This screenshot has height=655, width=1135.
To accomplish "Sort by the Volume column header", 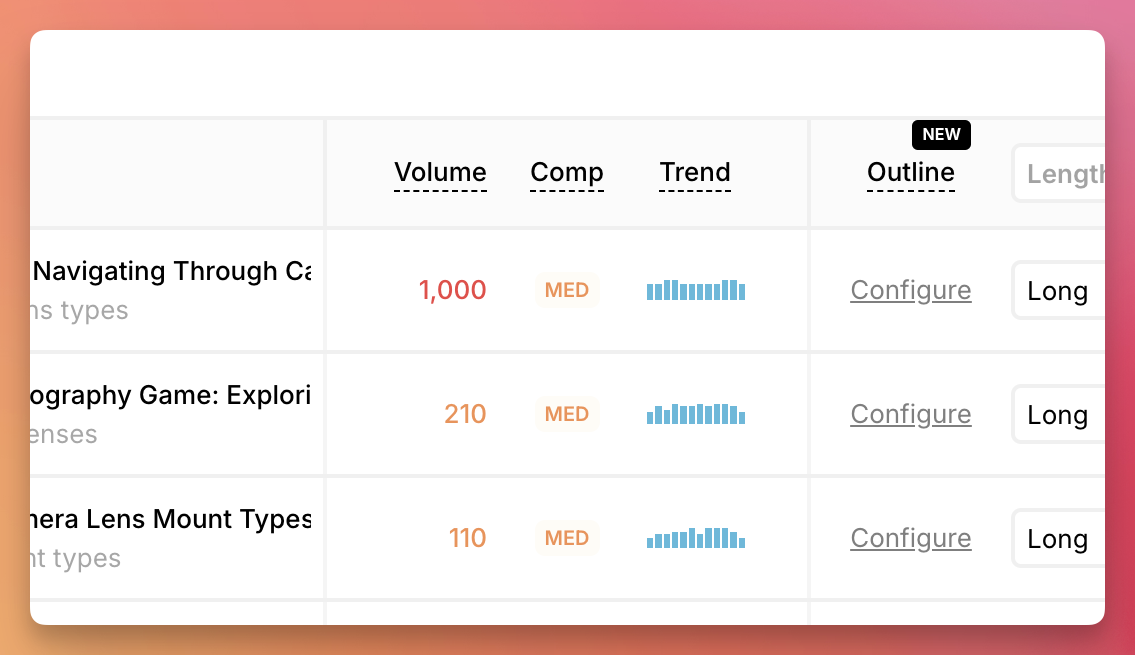I will [x=440, y=172].
